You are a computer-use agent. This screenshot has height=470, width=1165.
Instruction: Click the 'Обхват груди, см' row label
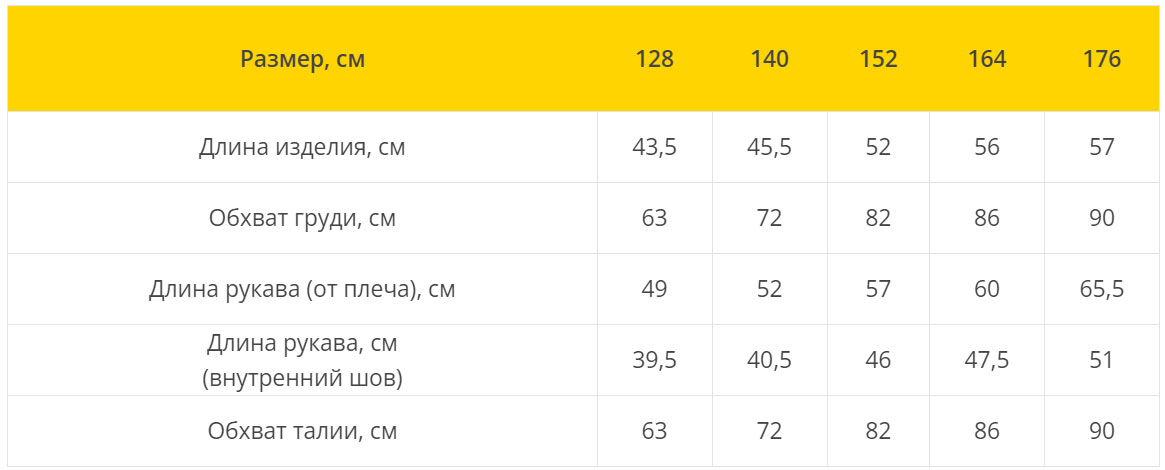click(x=302, y=218)
